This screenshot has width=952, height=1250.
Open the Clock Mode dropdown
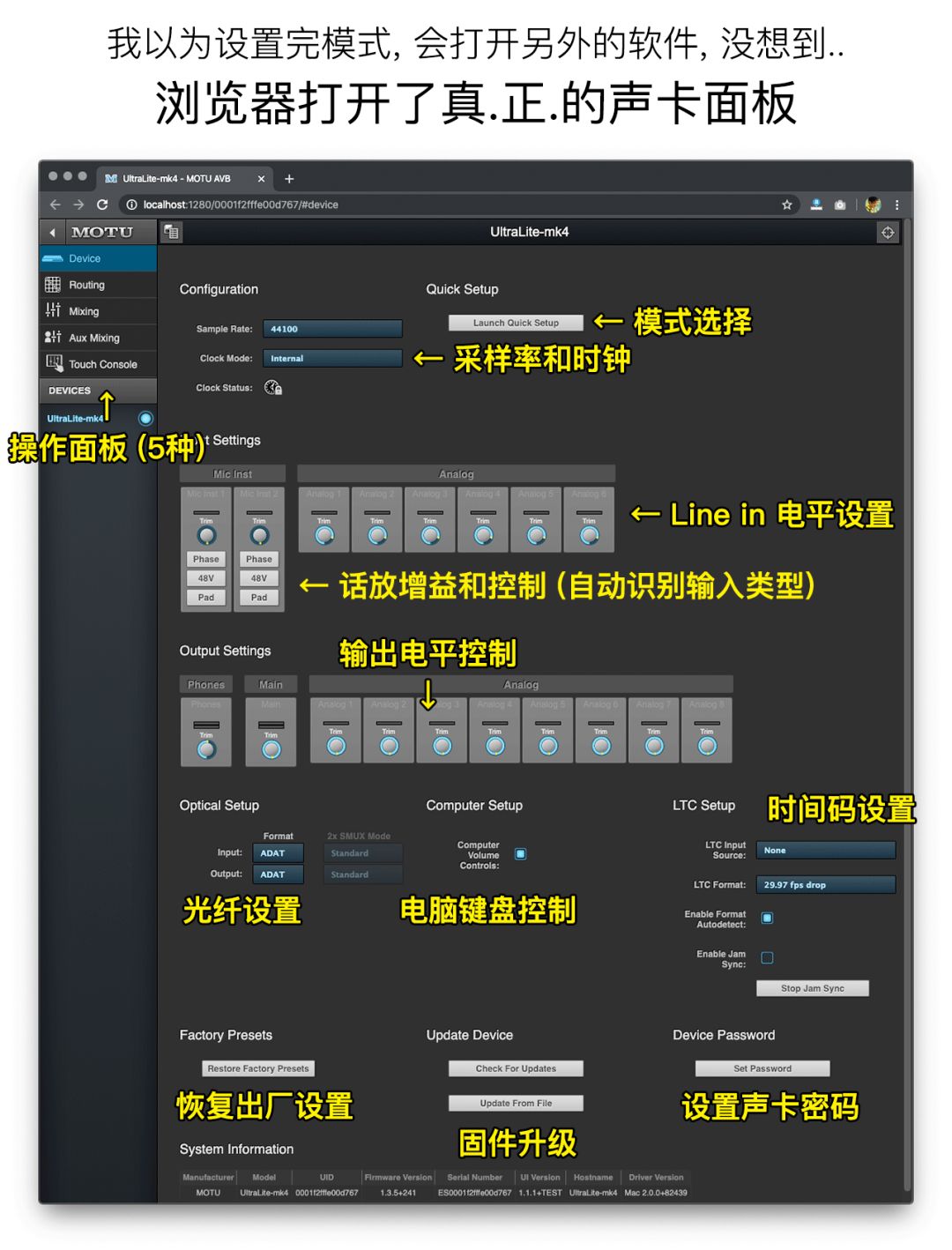point(332,359)
